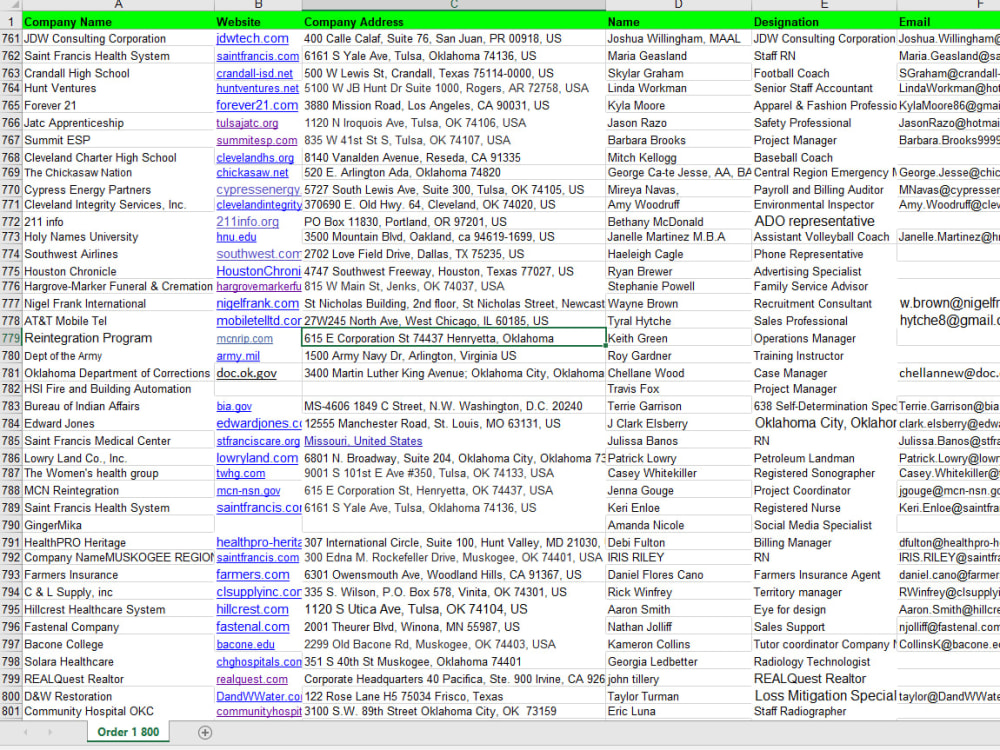Select the Registered Sonographer cell
The width and height of the screenshot is (1000, 750).
(x=824, y=473)
